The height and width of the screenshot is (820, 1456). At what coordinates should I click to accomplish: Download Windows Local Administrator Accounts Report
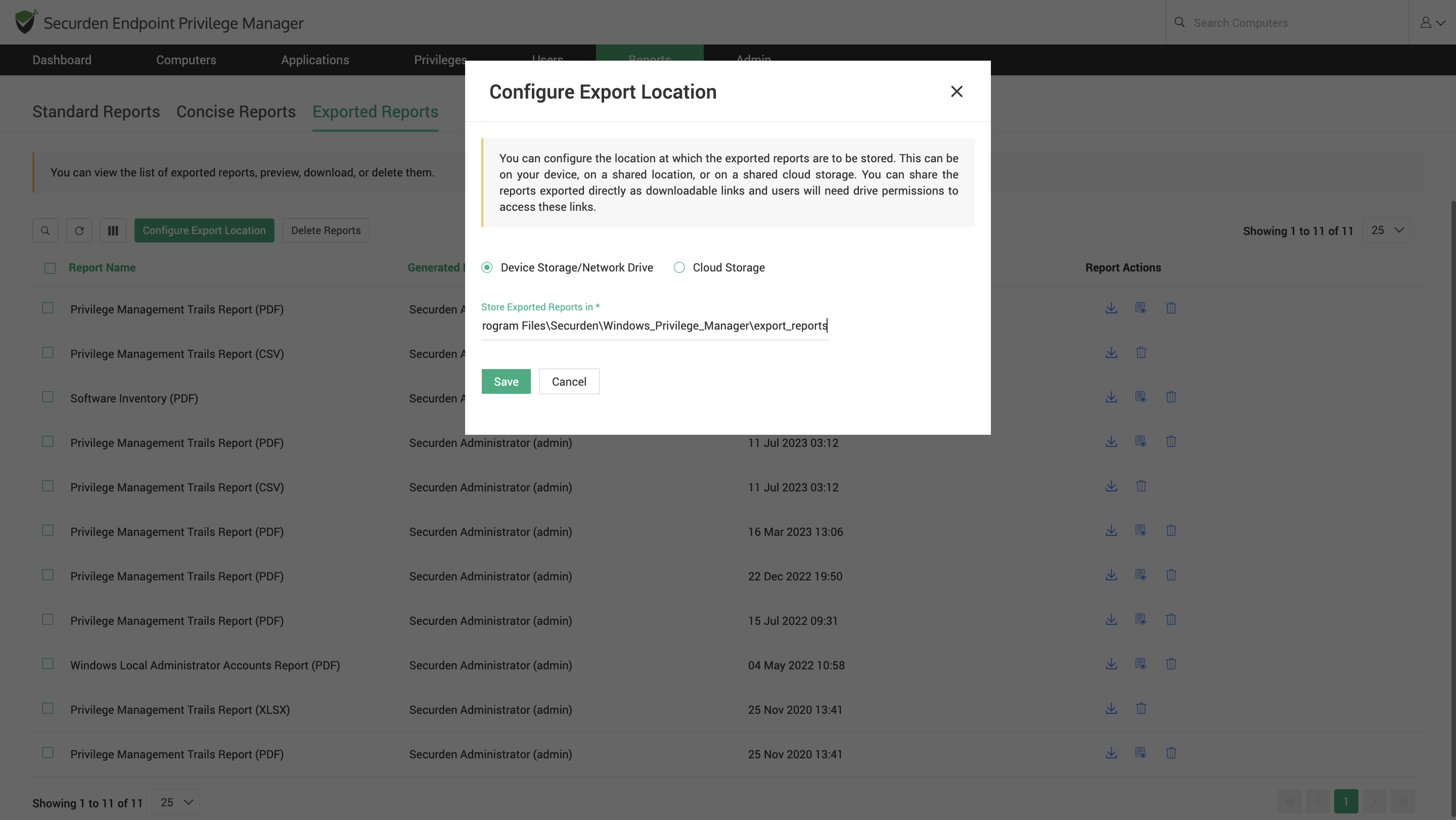click(1111, 664)
